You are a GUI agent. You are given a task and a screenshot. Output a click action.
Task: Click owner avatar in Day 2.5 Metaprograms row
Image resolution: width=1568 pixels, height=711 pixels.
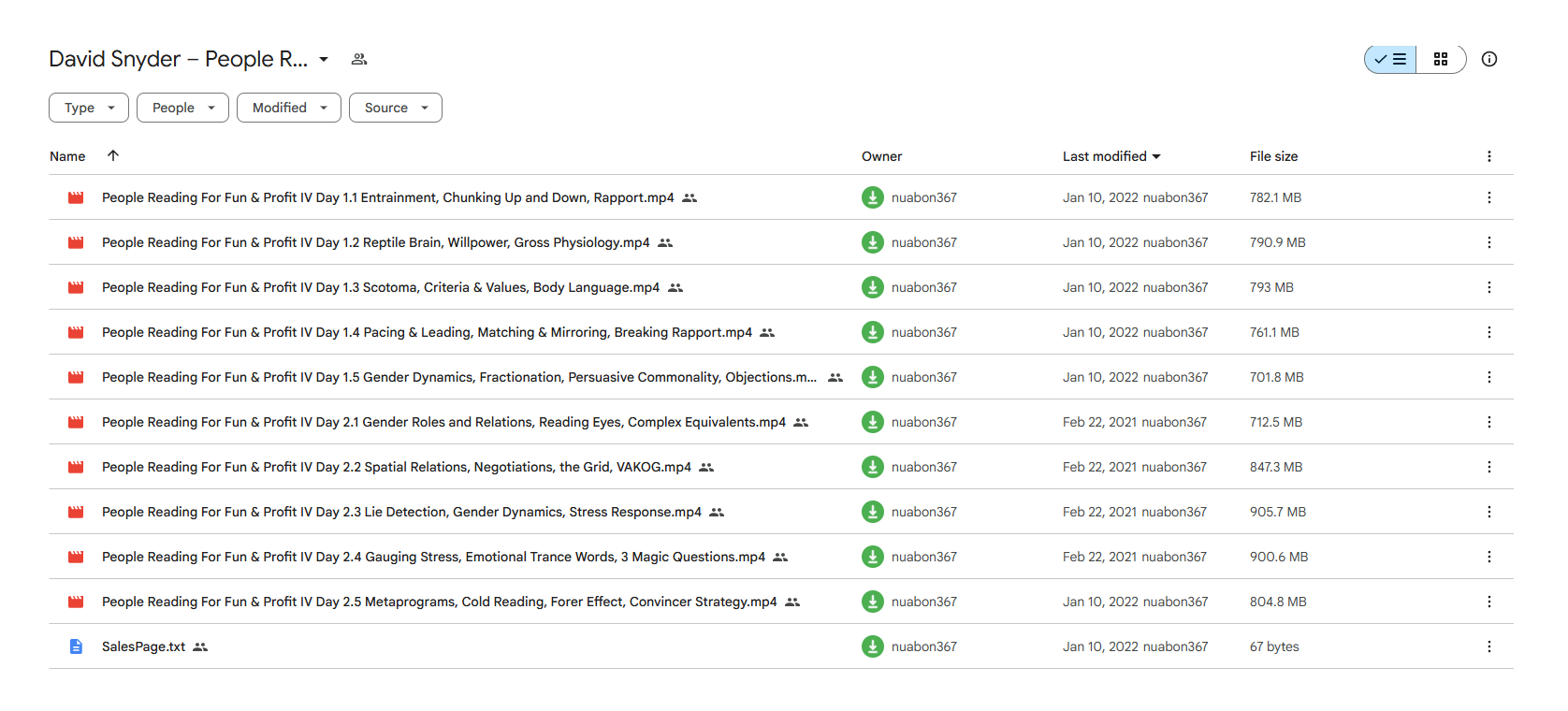click(872, 602)
